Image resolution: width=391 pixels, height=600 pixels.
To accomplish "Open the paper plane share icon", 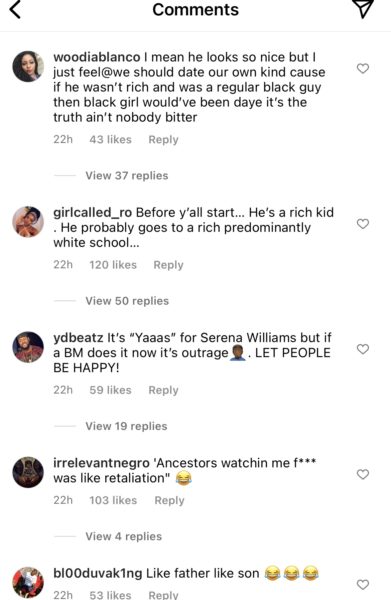I will tap(362, 8).
